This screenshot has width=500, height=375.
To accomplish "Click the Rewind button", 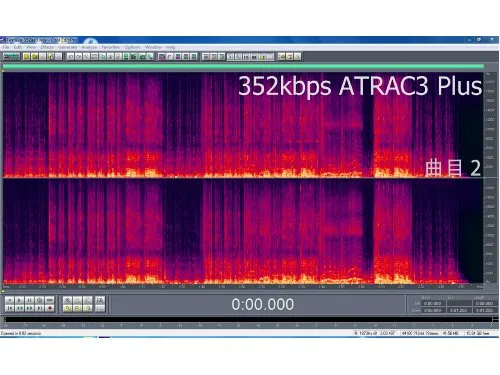I will click(19, 308).
